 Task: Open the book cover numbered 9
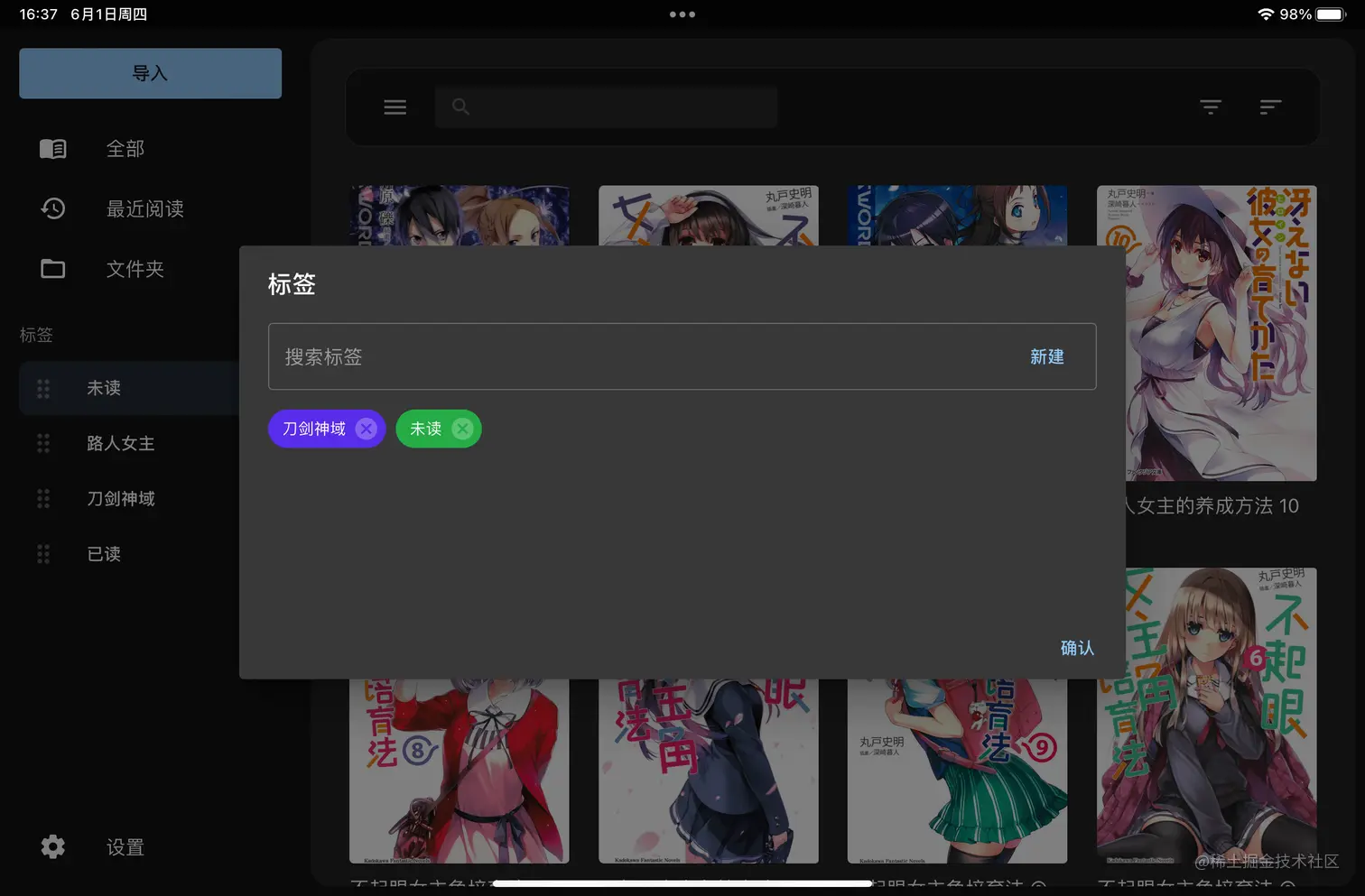pos(957,771)
